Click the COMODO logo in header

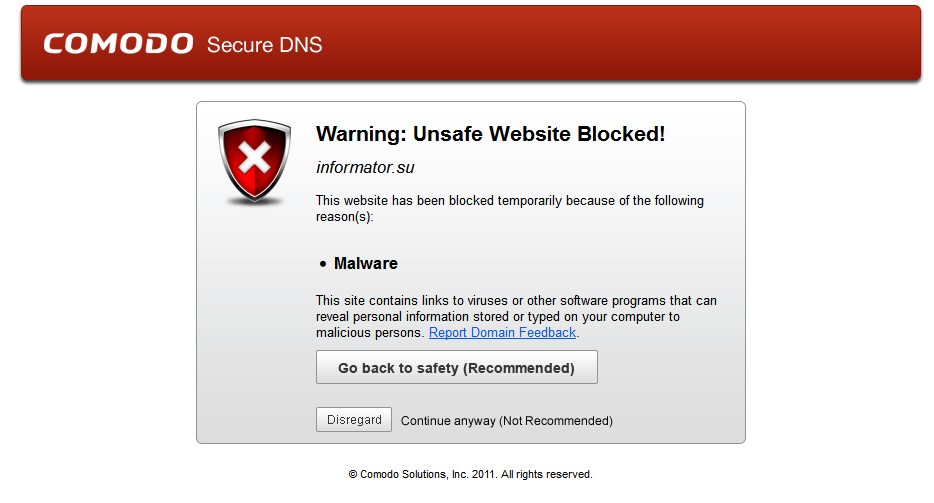[x=118, y=44]
